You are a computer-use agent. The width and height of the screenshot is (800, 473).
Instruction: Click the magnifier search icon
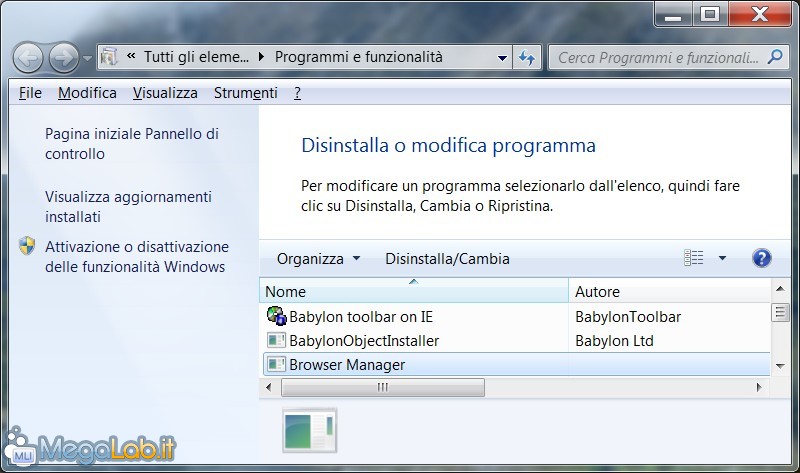pyautogui.click(x=774, y=57)
